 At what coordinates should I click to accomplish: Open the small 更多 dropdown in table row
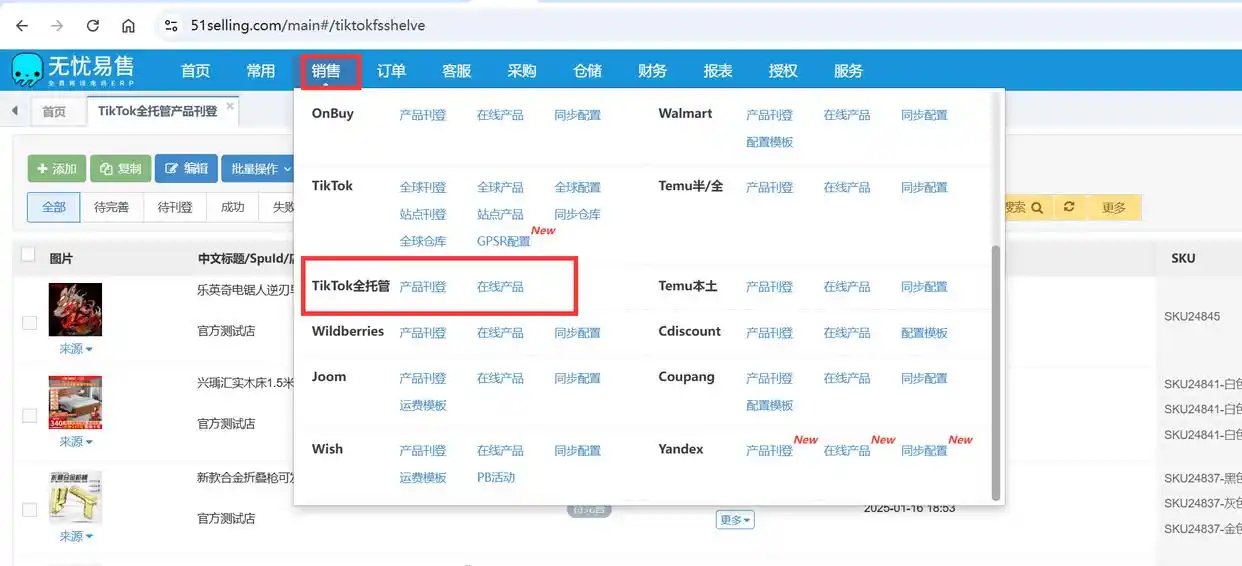click(734, 520)
